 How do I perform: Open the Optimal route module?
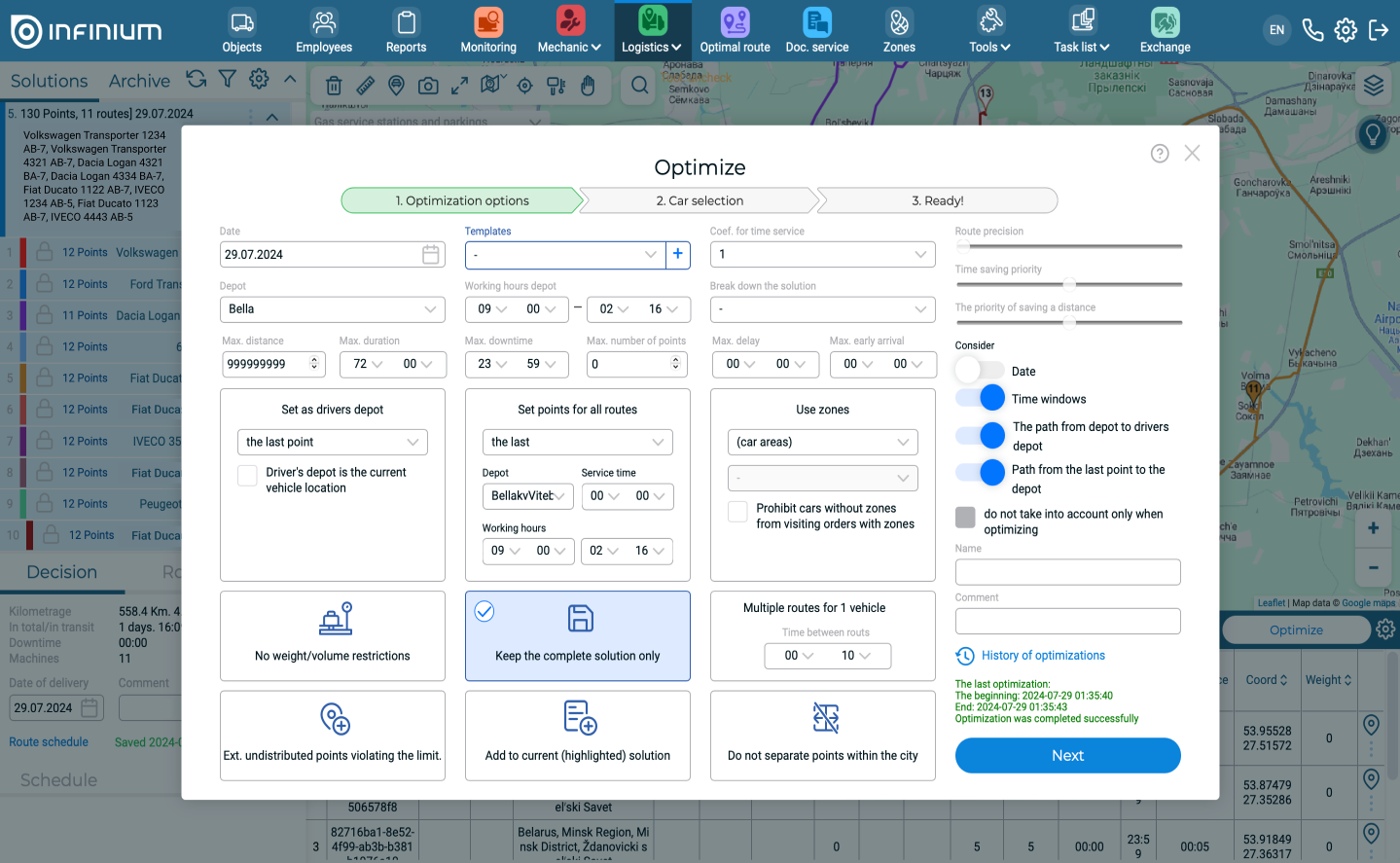735,30
